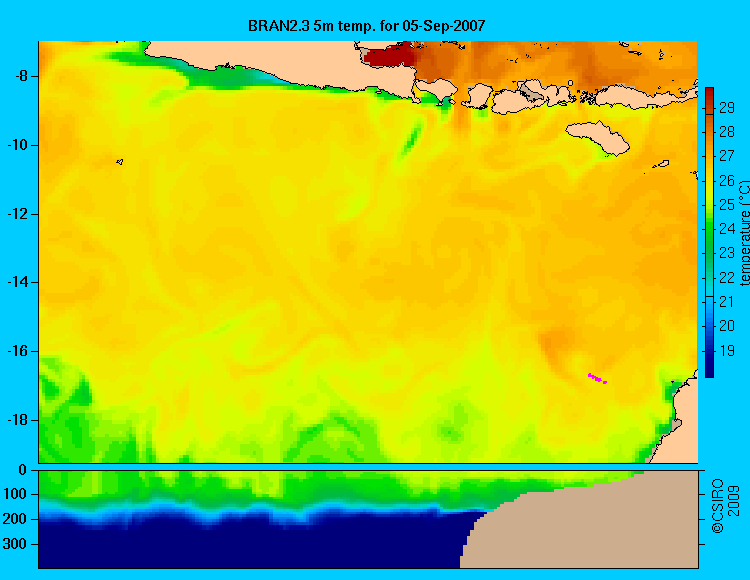The width and height of the screenshot is (750, 580).
Task: Click the 21 value on the colorbar
Action: [727, 302]
